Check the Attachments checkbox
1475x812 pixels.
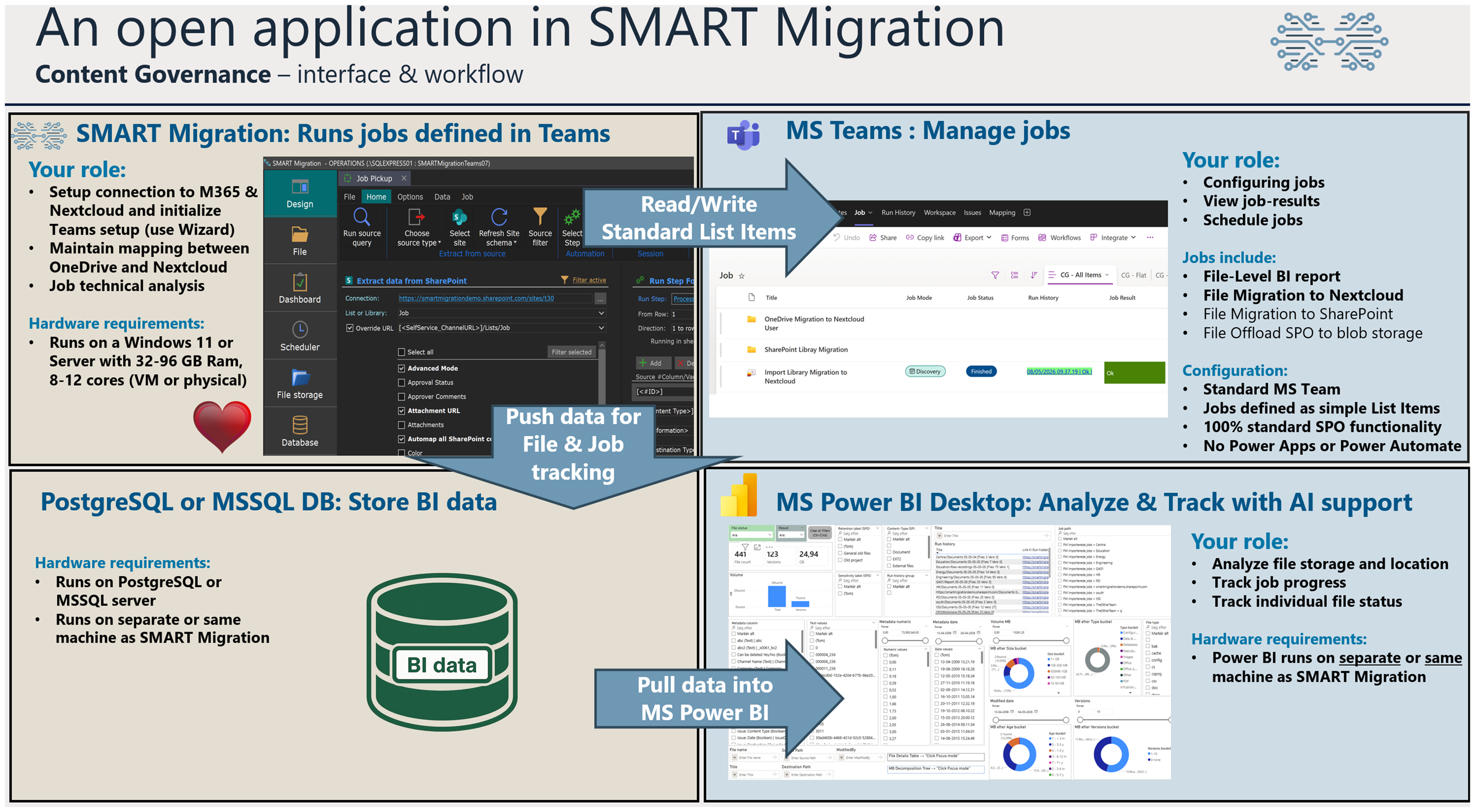pos(401,425)
